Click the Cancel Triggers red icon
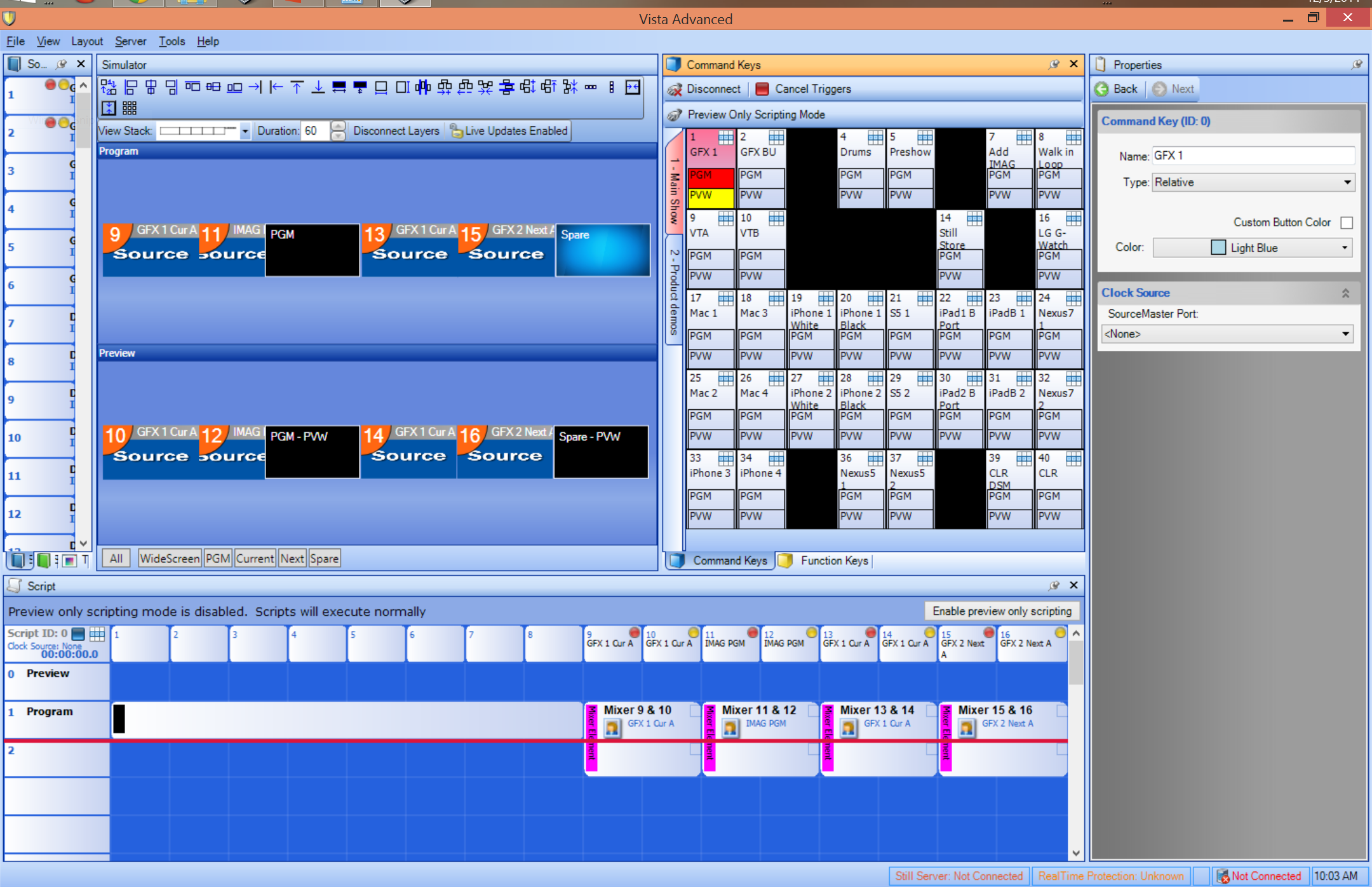This screenshot has height=887, width=1372. point(762,90)
